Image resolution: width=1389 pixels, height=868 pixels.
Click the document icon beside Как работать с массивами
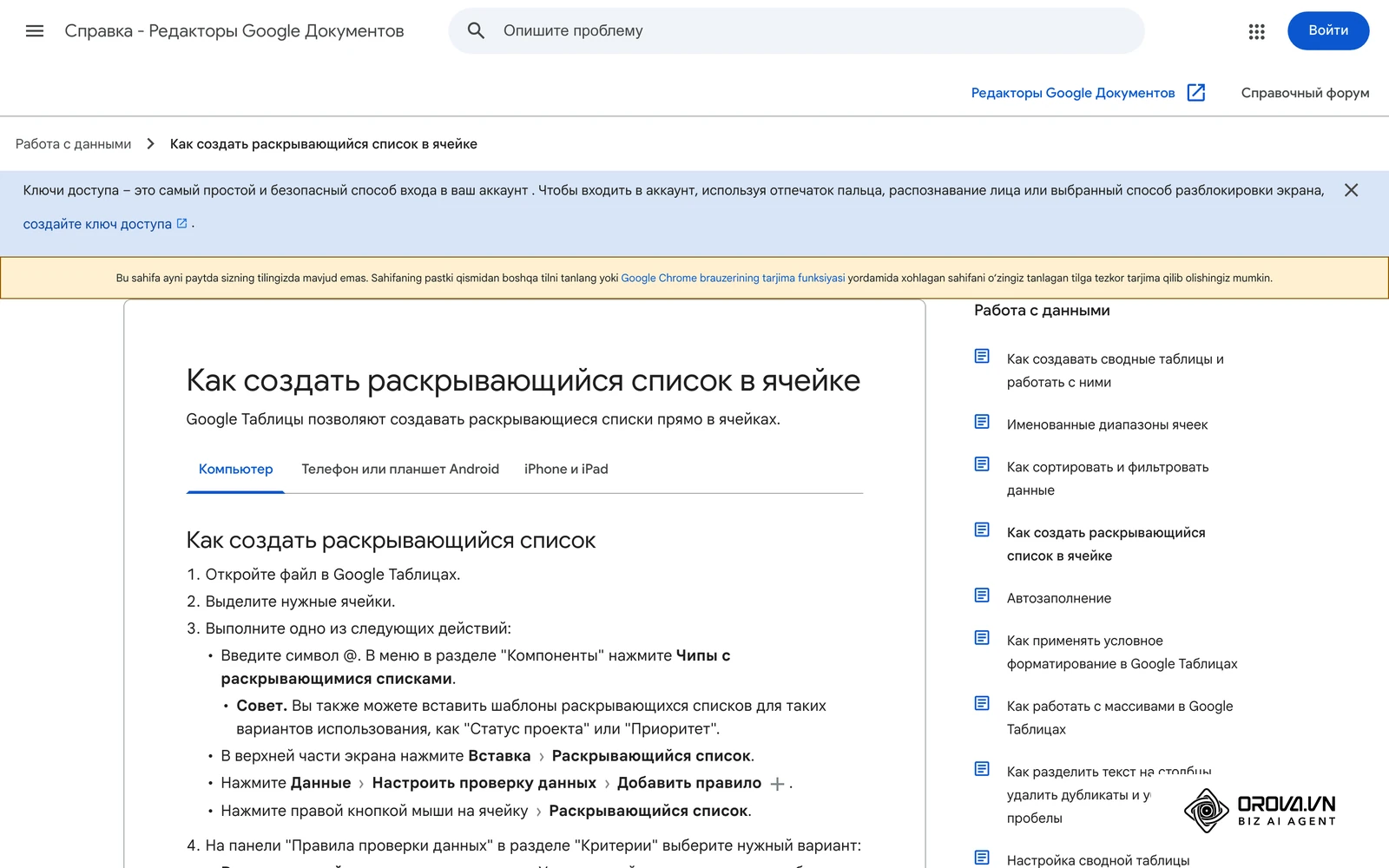(982, 703)
